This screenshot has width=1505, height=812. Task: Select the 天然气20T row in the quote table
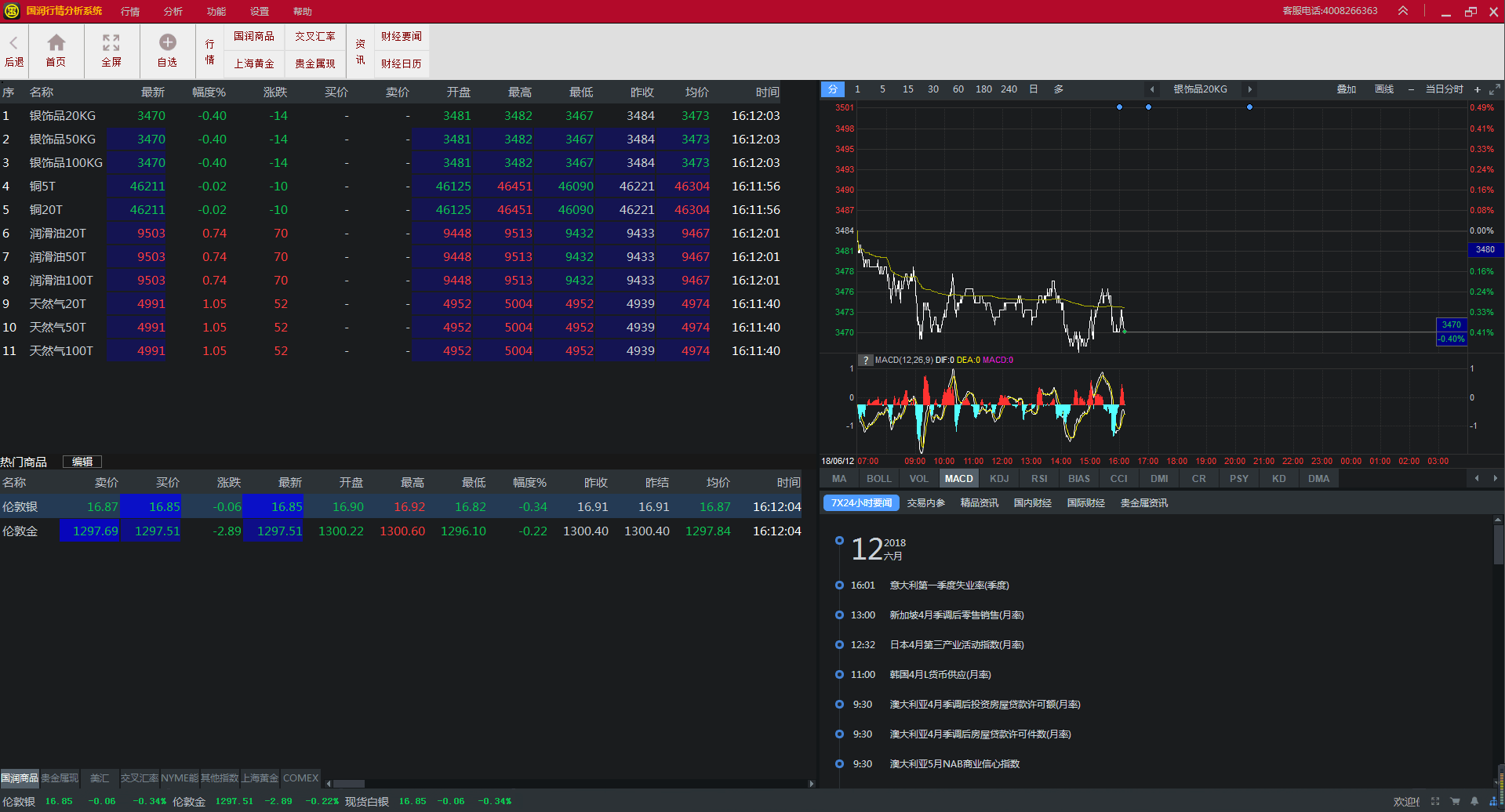[391, 304]
